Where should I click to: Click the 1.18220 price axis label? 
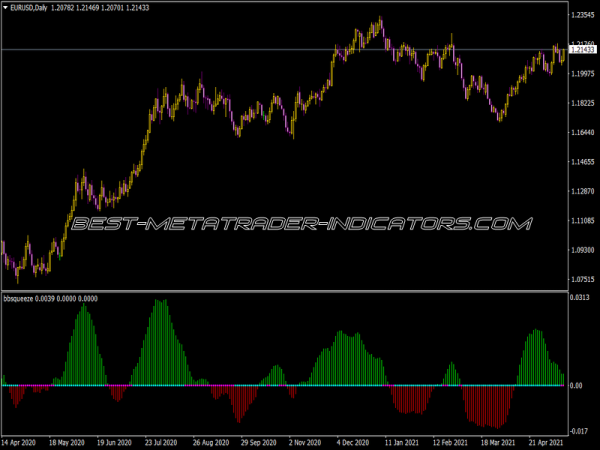(582, 103)
